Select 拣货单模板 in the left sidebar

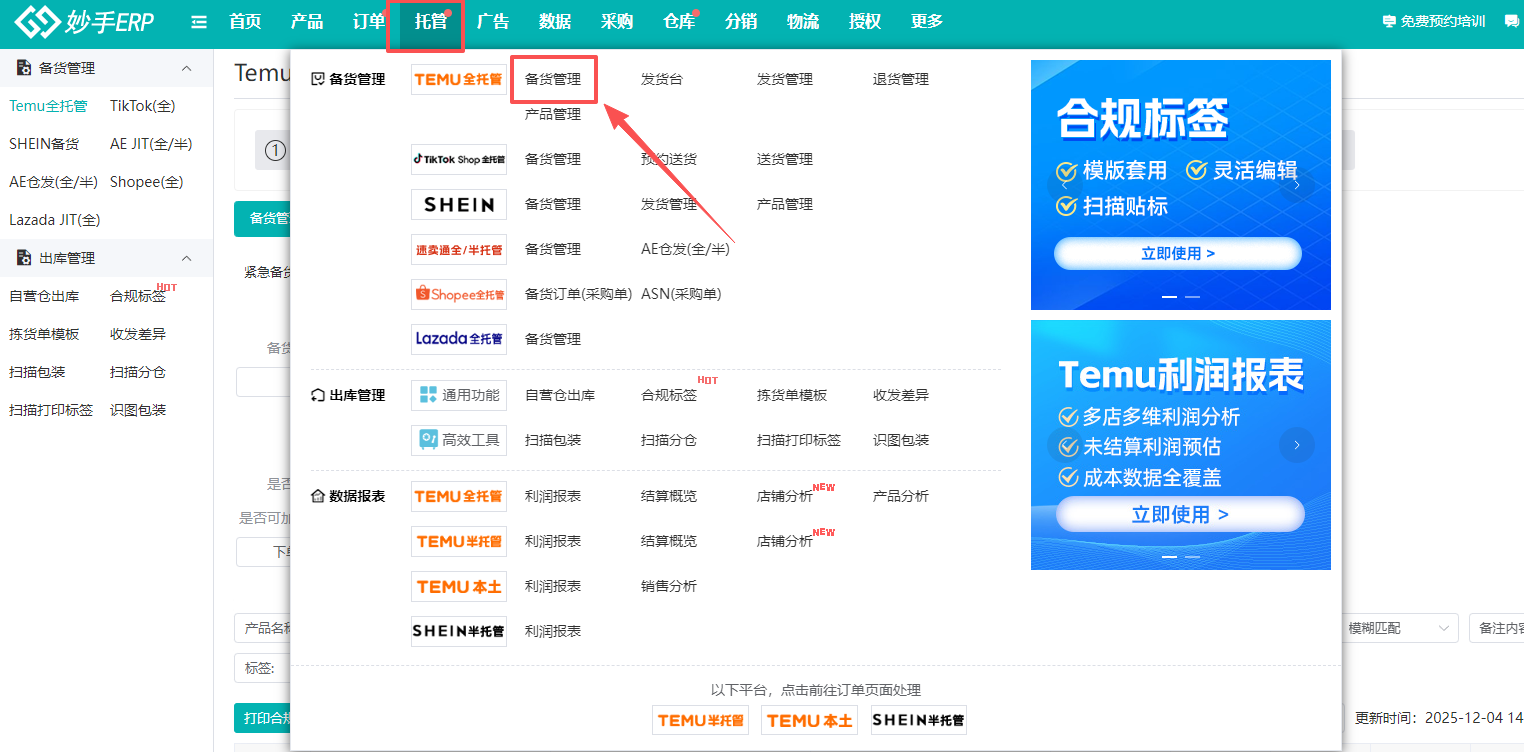click(44, 334)
